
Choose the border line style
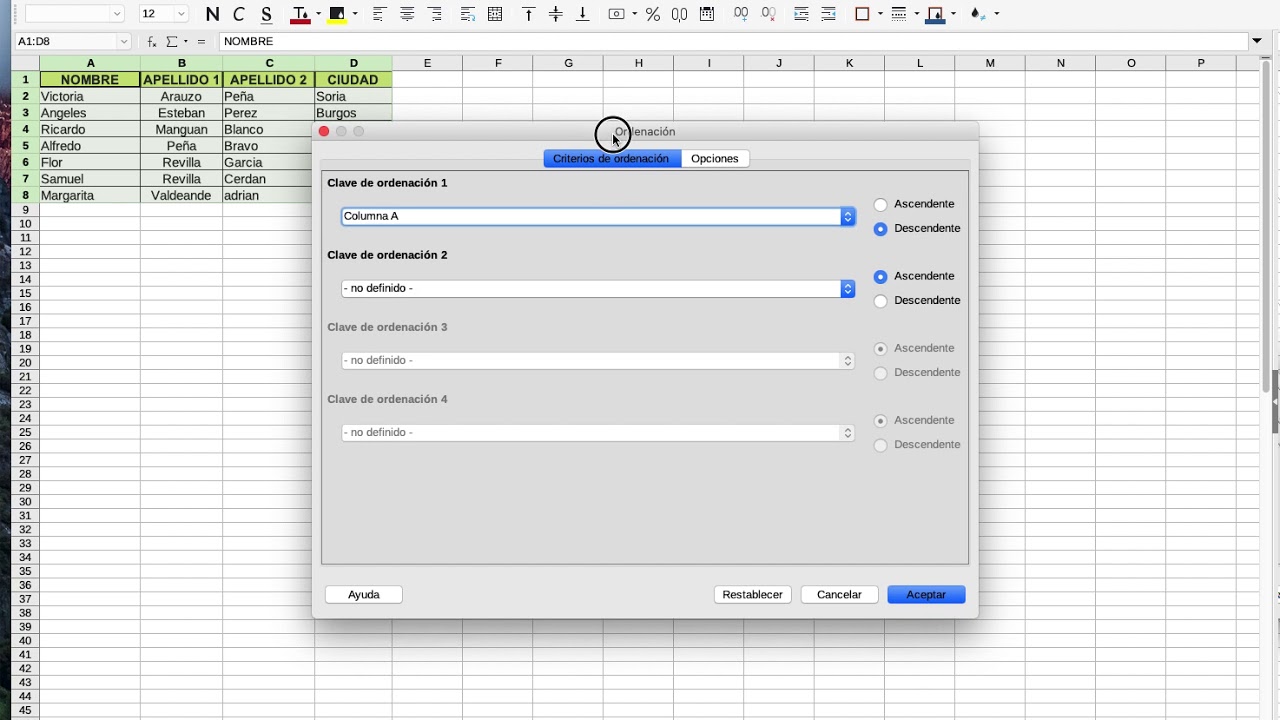click(x=898, y=14)
